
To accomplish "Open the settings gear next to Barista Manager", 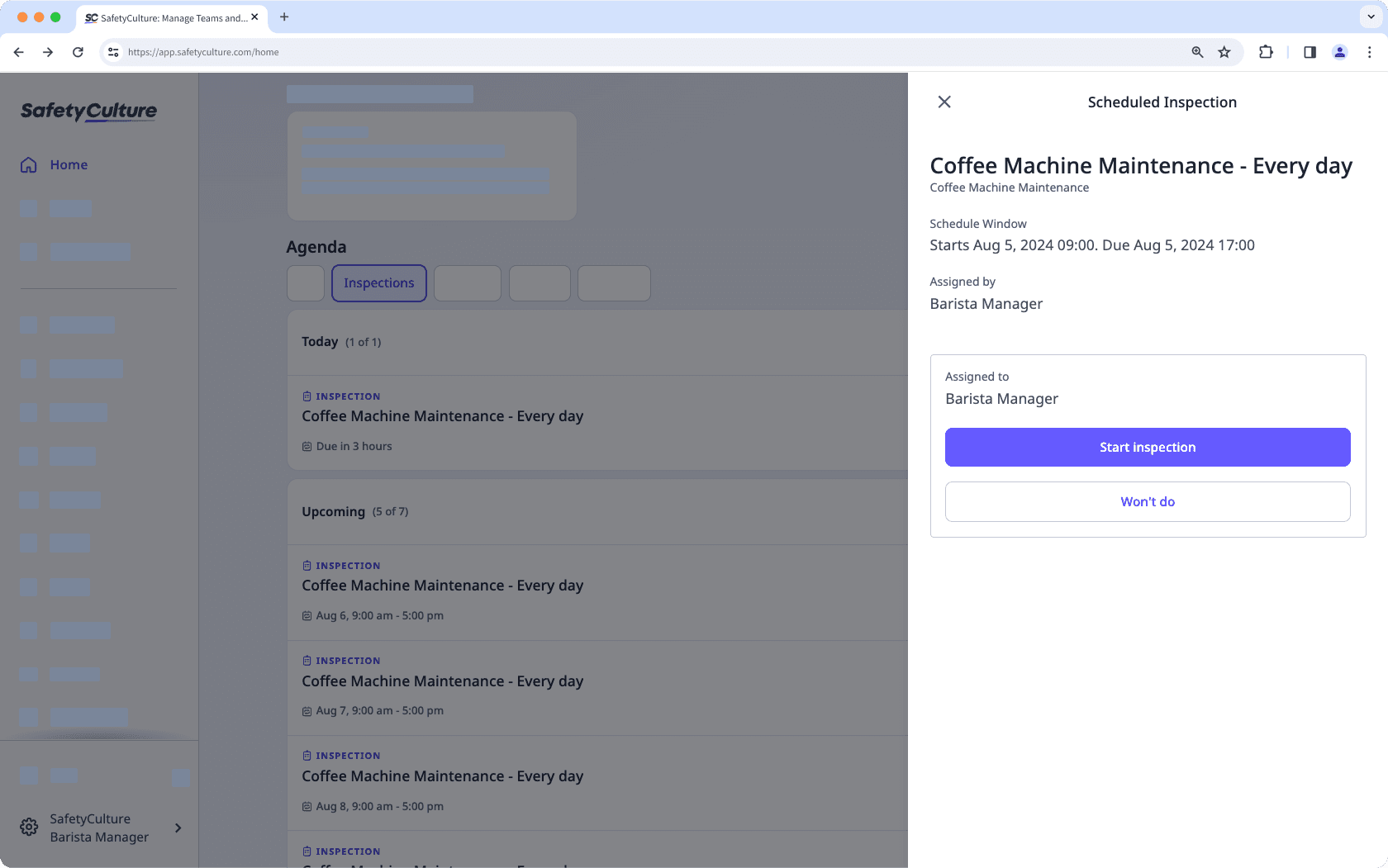I will (29, 827).
